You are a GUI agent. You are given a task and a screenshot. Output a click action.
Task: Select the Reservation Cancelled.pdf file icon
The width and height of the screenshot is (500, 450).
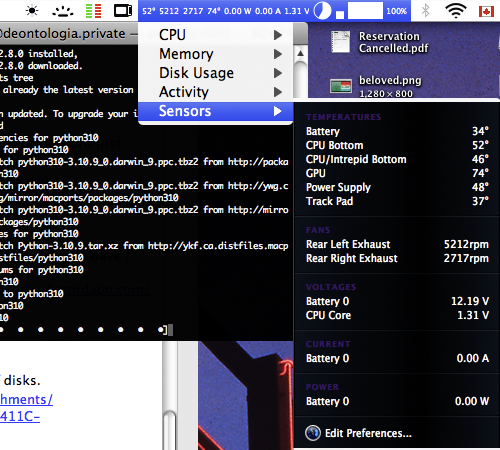point(340,41)
